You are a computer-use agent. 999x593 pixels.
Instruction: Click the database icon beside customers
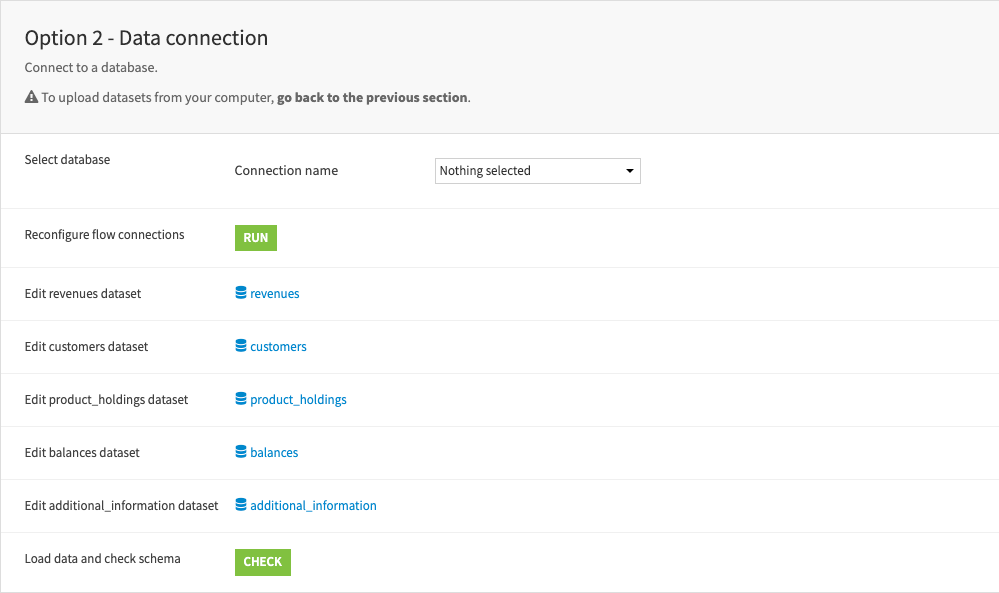239,346
